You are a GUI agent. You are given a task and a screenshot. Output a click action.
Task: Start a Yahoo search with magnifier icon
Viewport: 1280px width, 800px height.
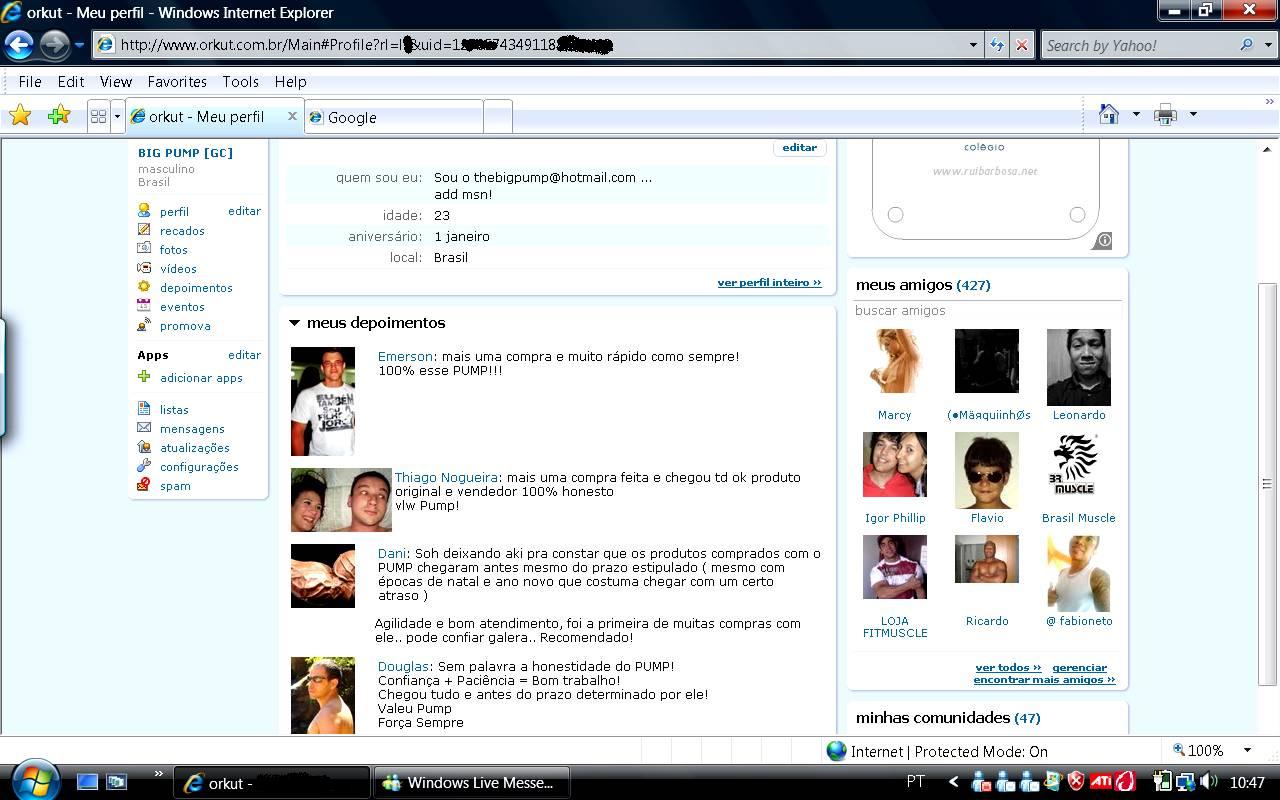1246,45
